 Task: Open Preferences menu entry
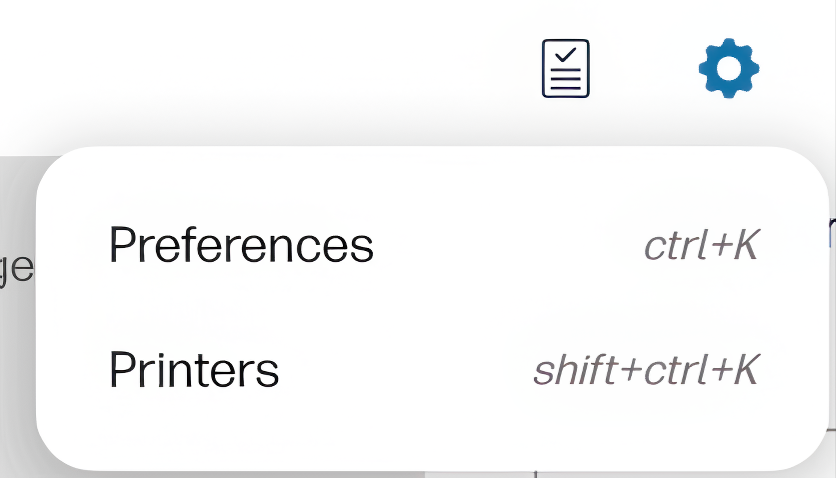tap(241, 246)
